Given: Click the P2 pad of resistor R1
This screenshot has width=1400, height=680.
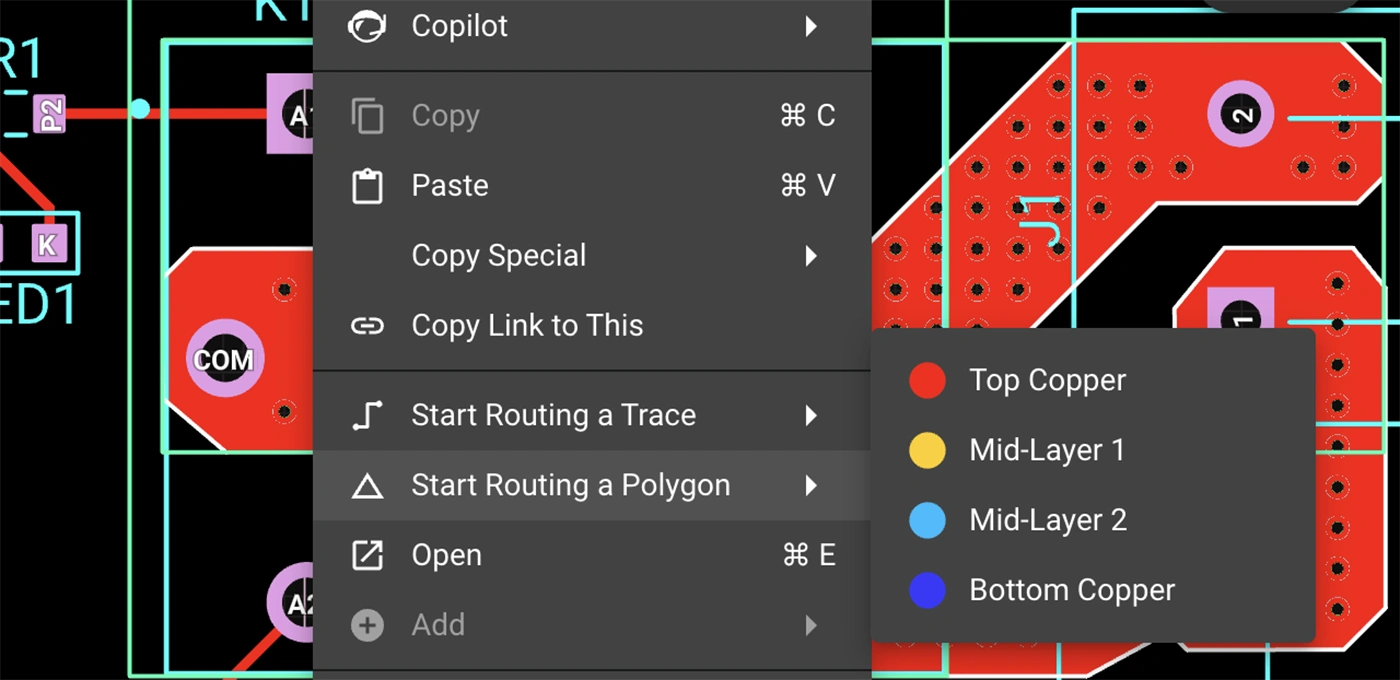Looking at the screenshot, I should (48, 113).
